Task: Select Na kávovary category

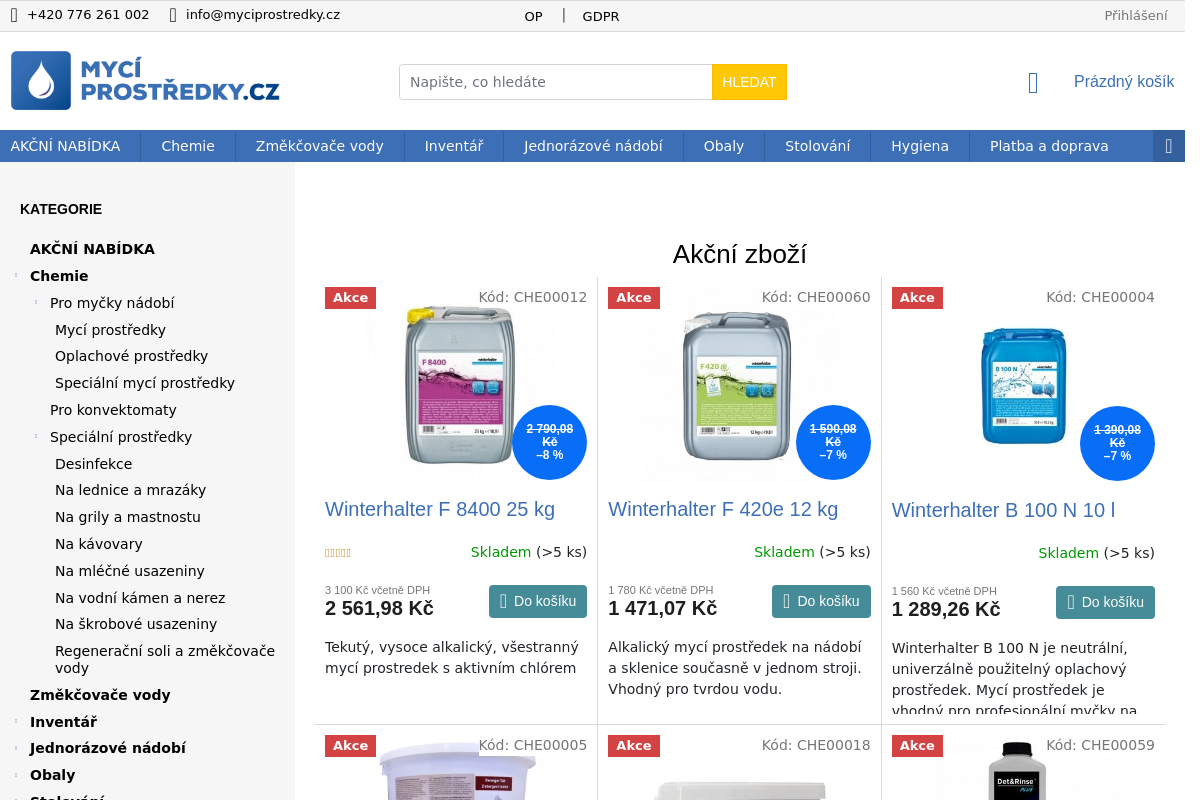Action: click(99, 544)
